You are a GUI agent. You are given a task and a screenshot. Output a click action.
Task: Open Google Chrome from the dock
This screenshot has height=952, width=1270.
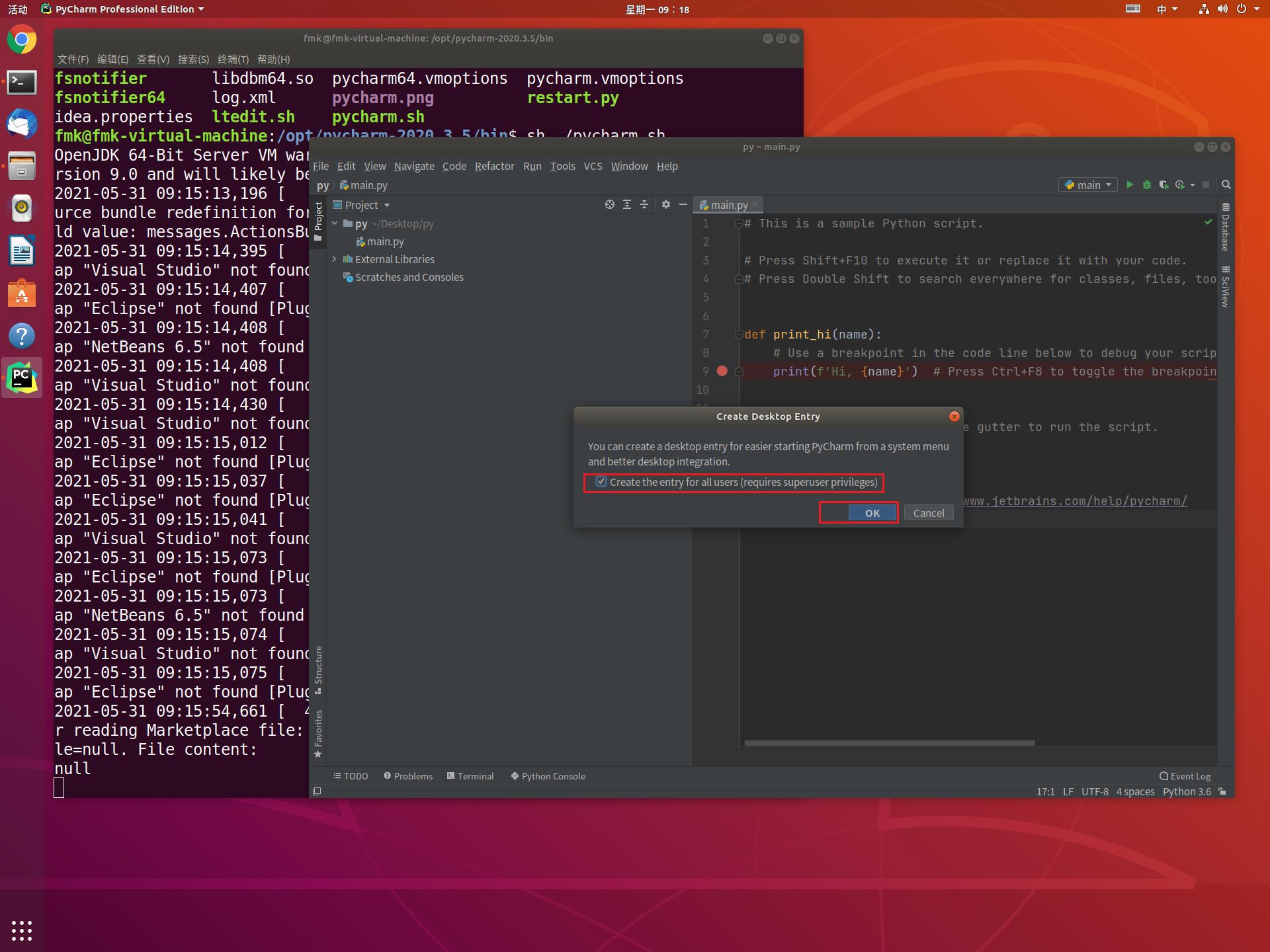coord(22,40)
